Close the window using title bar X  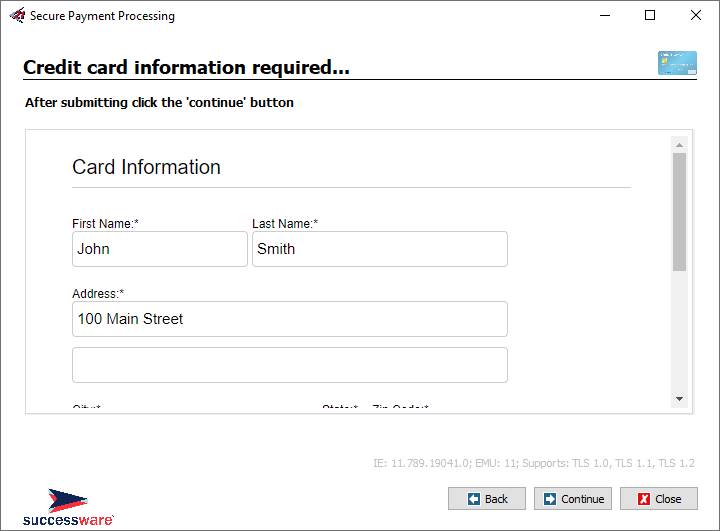[696, 16]
